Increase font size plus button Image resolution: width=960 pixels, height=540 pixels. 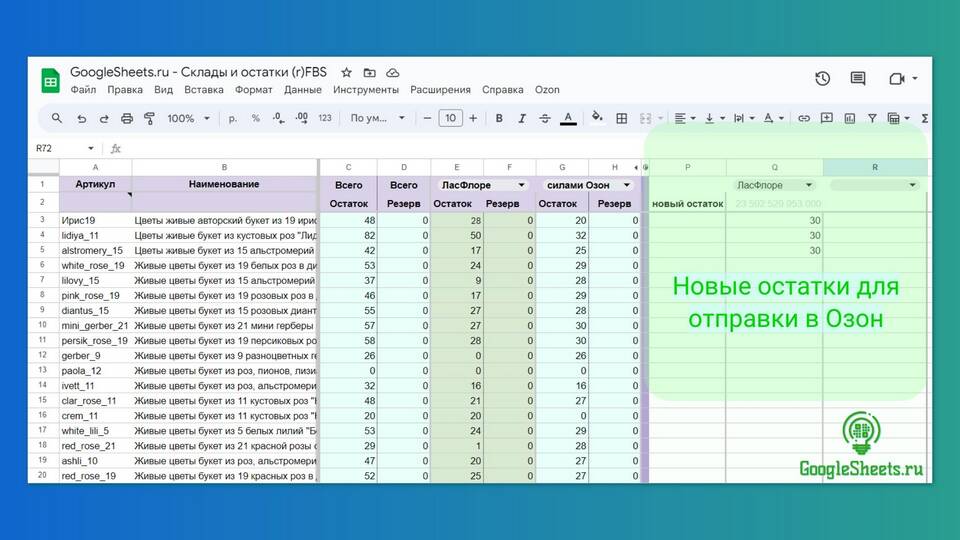[473, 118]
